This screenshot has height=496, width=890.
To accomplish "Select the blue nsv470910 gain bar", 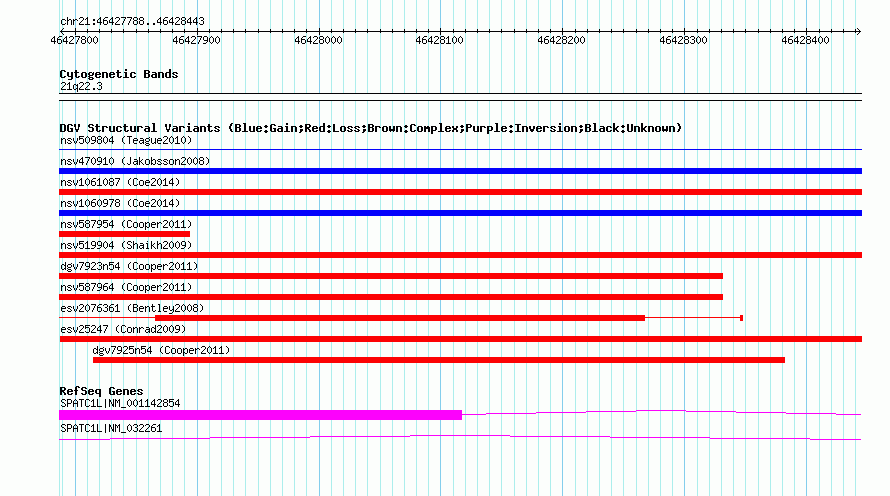I will pos(460,171).
